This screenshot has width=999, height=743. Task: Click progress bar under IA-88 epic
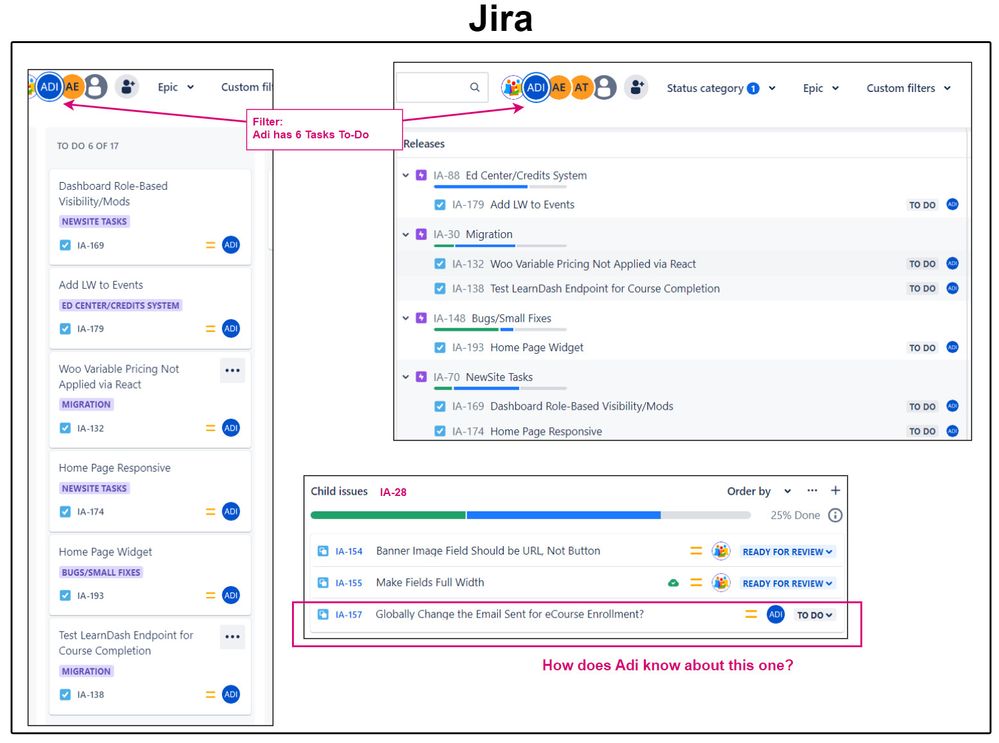pos(500,187)
